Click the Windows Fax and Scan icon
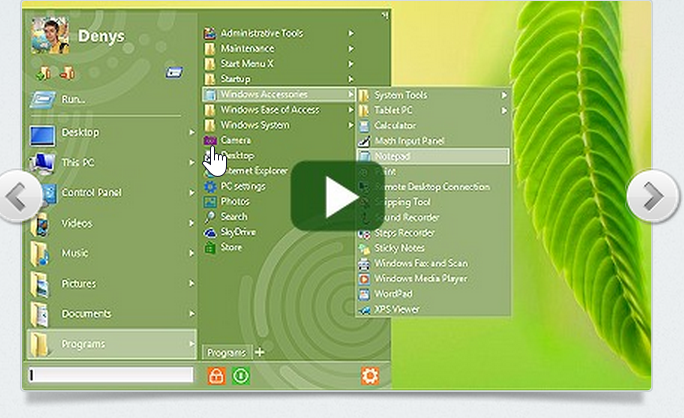 tap(364, 264)
